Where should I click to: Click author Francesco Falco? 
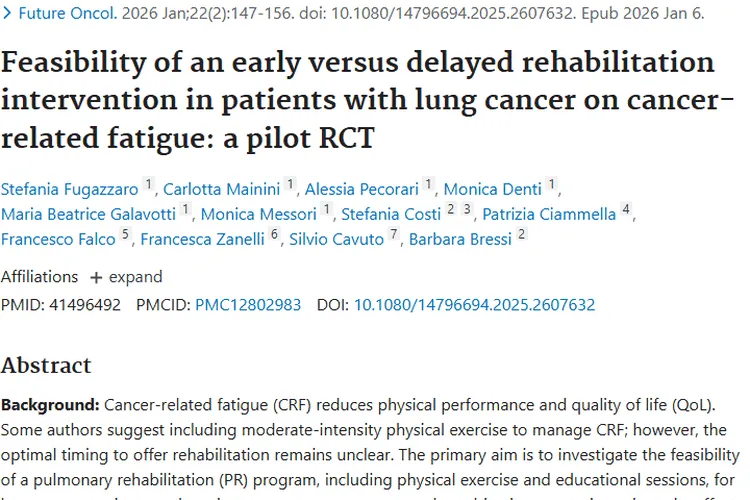point(58,239)
